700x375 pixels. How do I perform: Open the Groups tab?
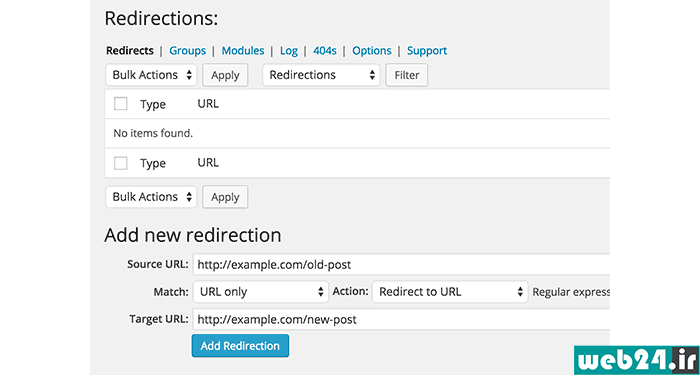point(188,51)
